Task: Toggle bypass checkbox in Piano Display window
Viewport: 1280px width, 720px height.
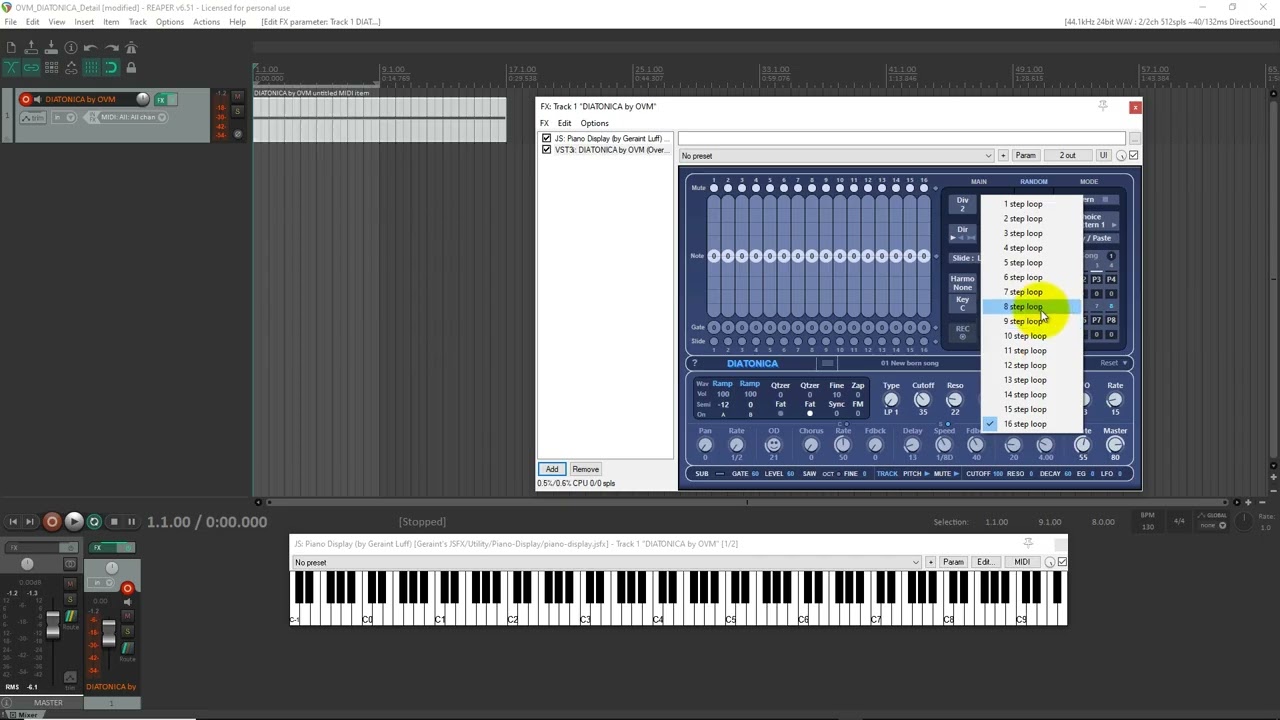Action: (x=1062, y=562)
